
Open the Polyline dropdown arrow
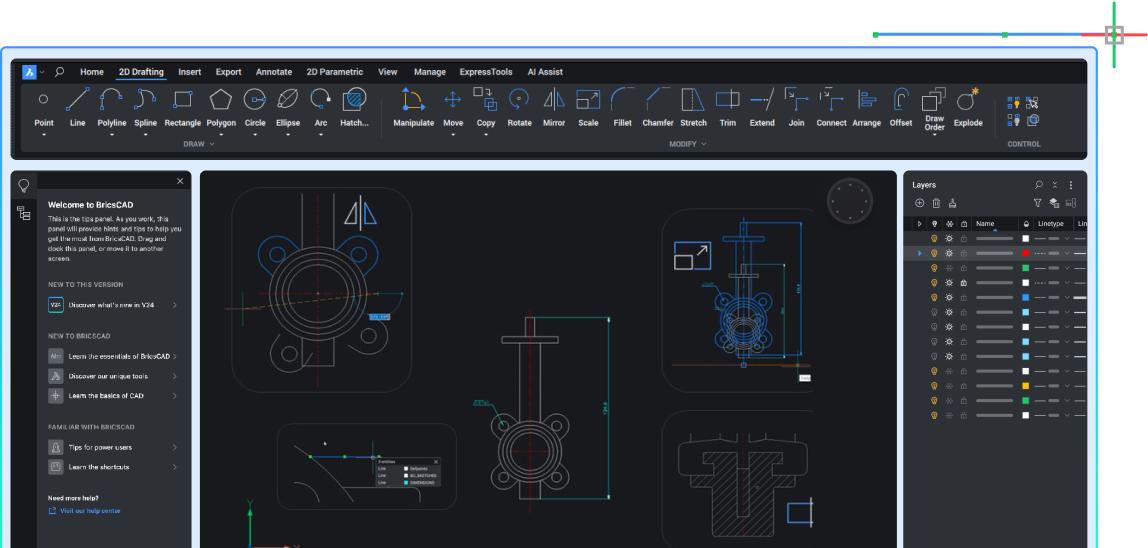[x=112, y=135]
